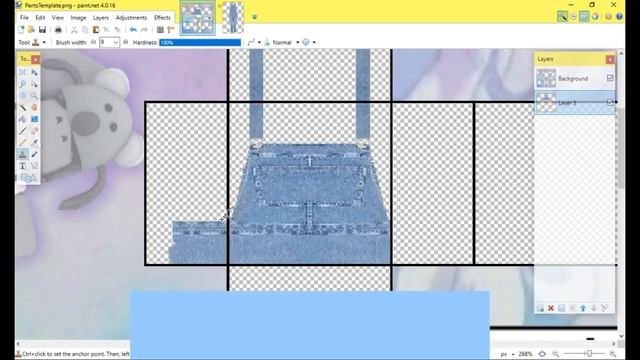Click the Cut scissors icon
Viewport: 640px width, 360px height.
pos(74,30)
